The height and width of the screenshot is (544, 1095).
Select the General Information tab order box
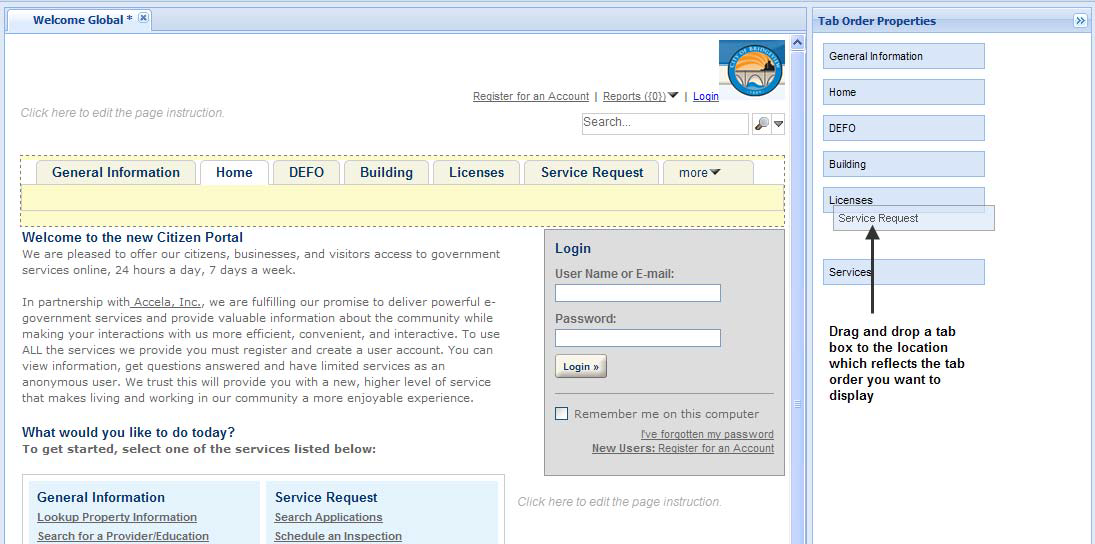coord(903,56)
